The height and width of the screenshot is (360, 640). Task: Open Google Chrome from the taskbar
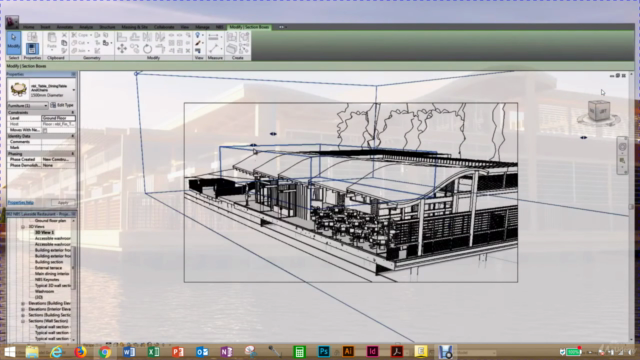point(104,351)
